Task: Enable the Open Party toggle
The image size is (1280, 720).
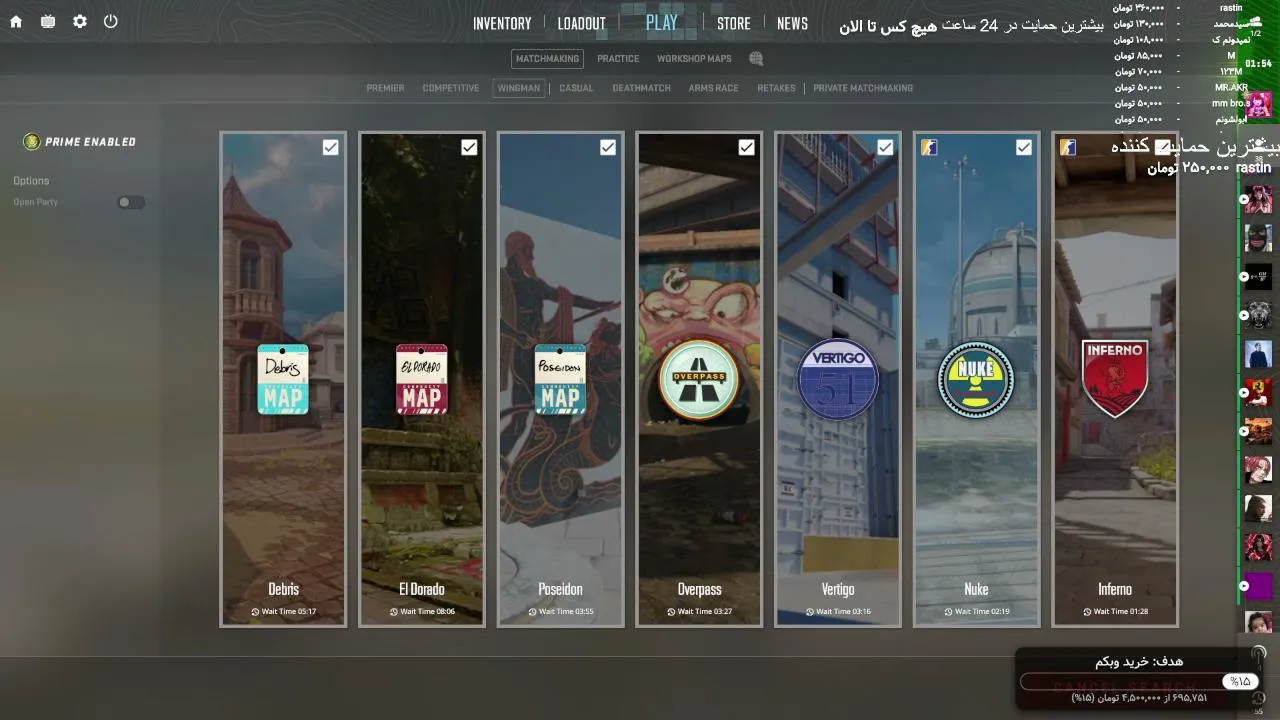Action: pos(131,202)
